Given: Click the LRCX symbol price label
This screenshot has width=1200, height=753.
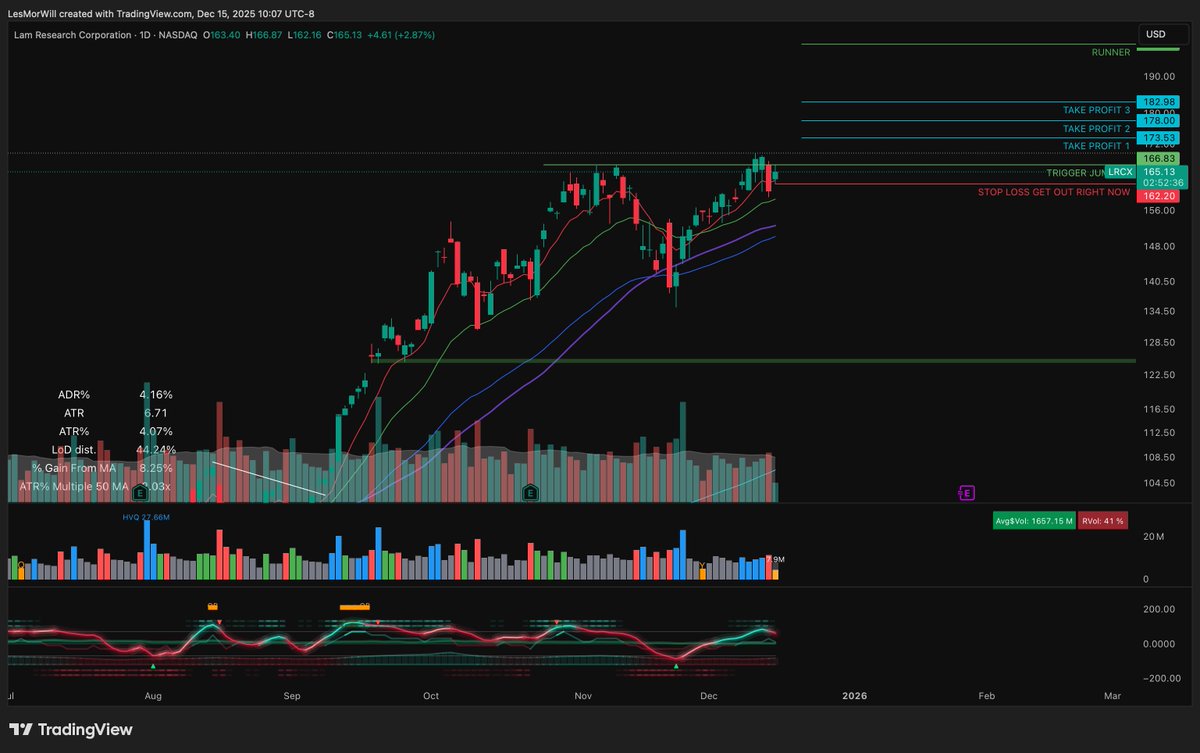Looking at the screenshot, I should point(1121,172).
